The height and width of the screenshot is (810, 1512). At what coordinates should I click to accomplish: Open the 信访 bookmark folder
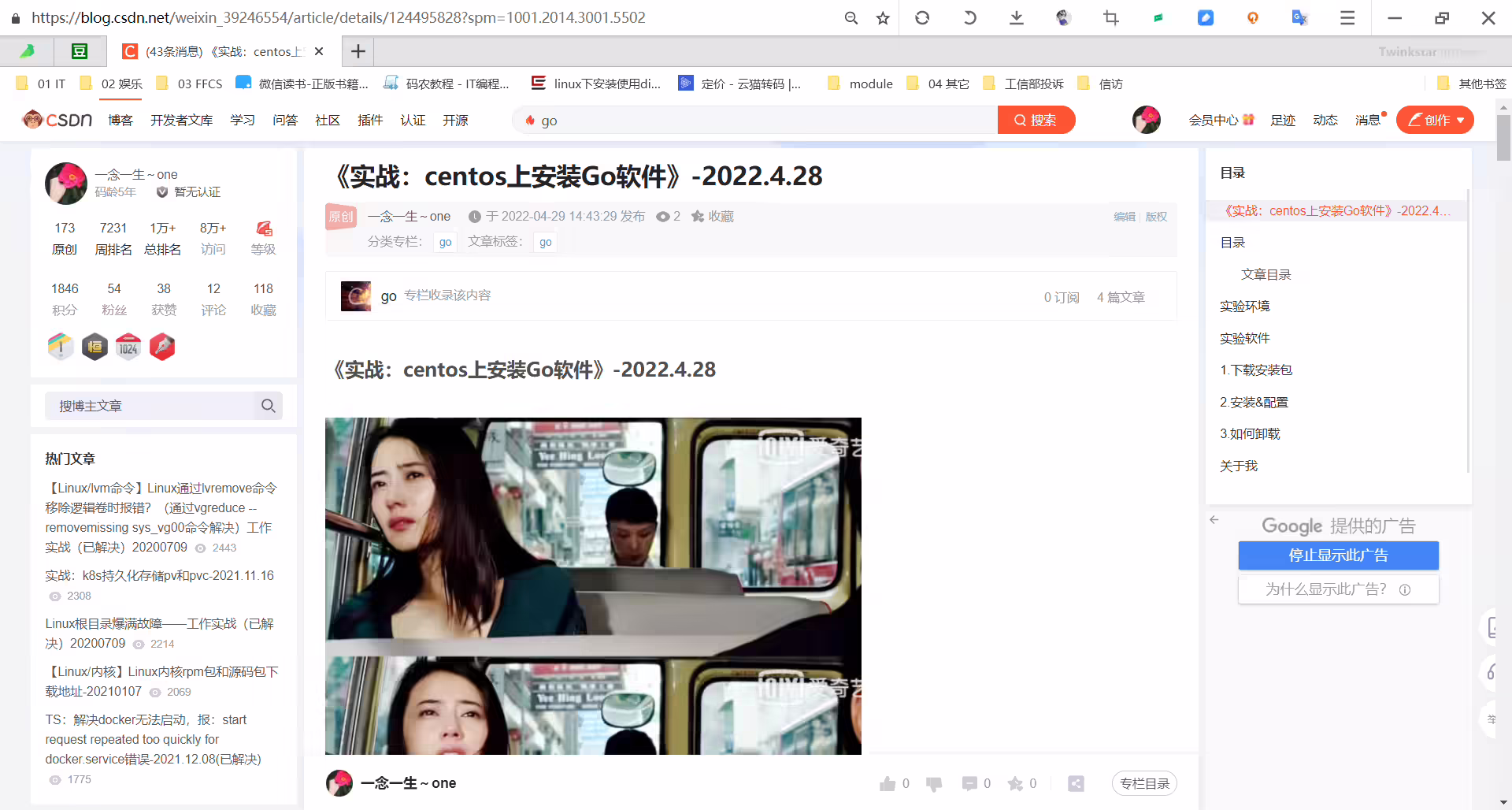pos(1100,84)
